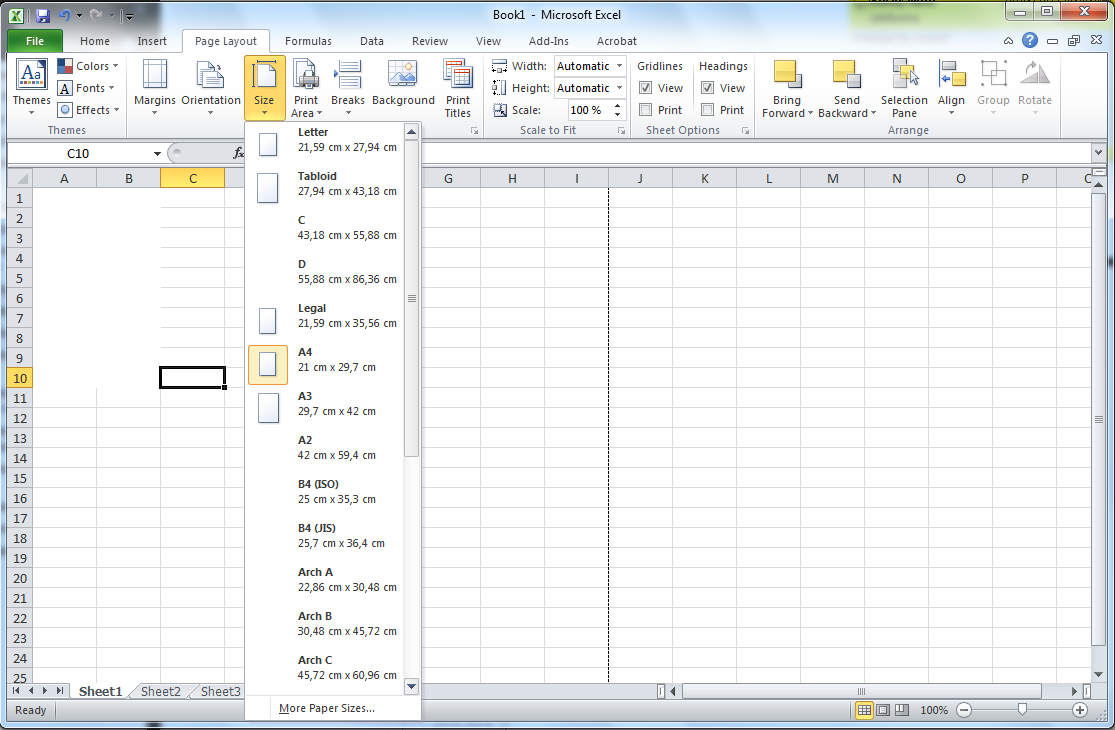
Task: Choose Tabloid paper size
Action: (x=325, y=184)
